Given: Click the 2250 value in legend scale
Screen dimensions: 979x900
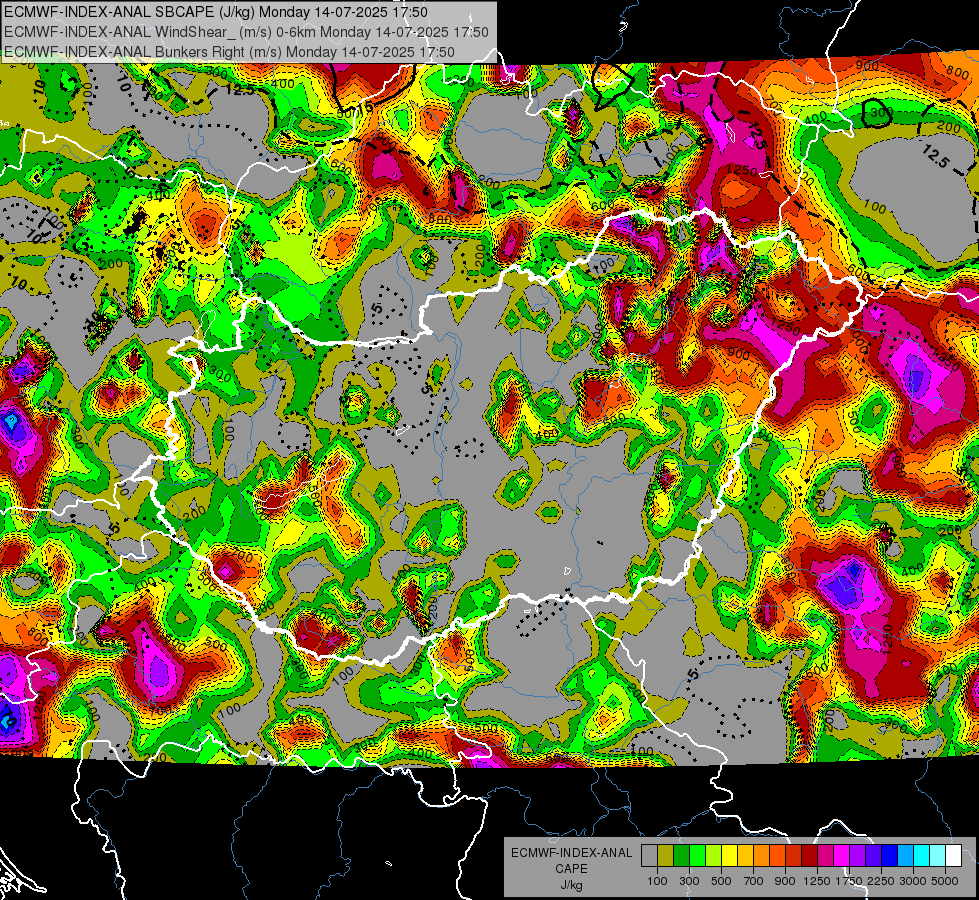Looking at the screenshot, I should coord(880,881).
